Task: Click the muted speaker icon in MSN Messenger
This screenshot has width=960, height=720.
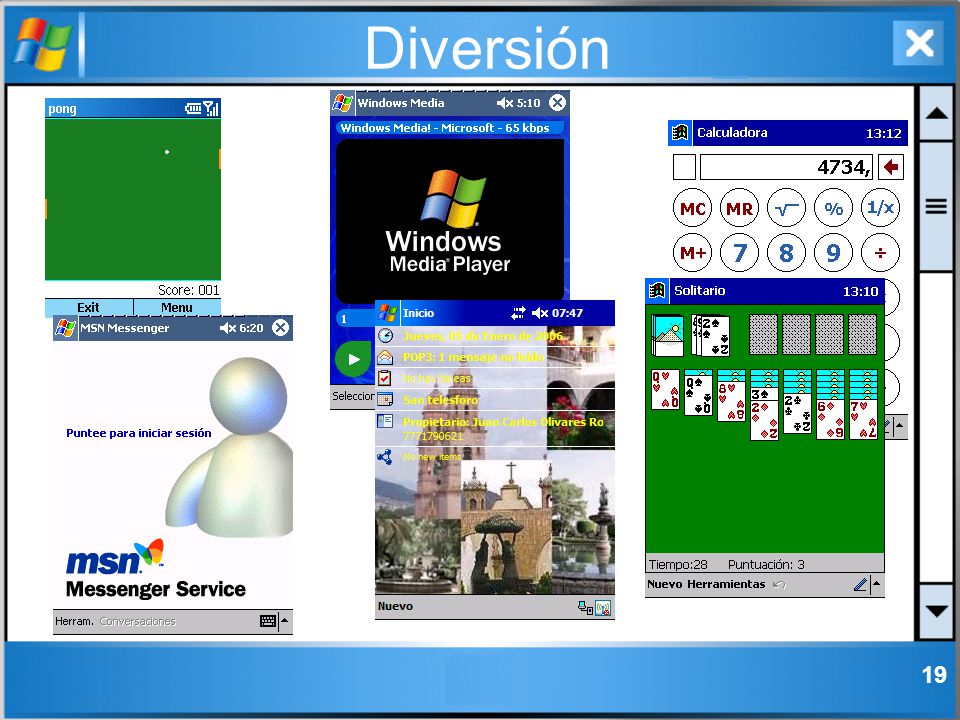Action: point(228,328)
